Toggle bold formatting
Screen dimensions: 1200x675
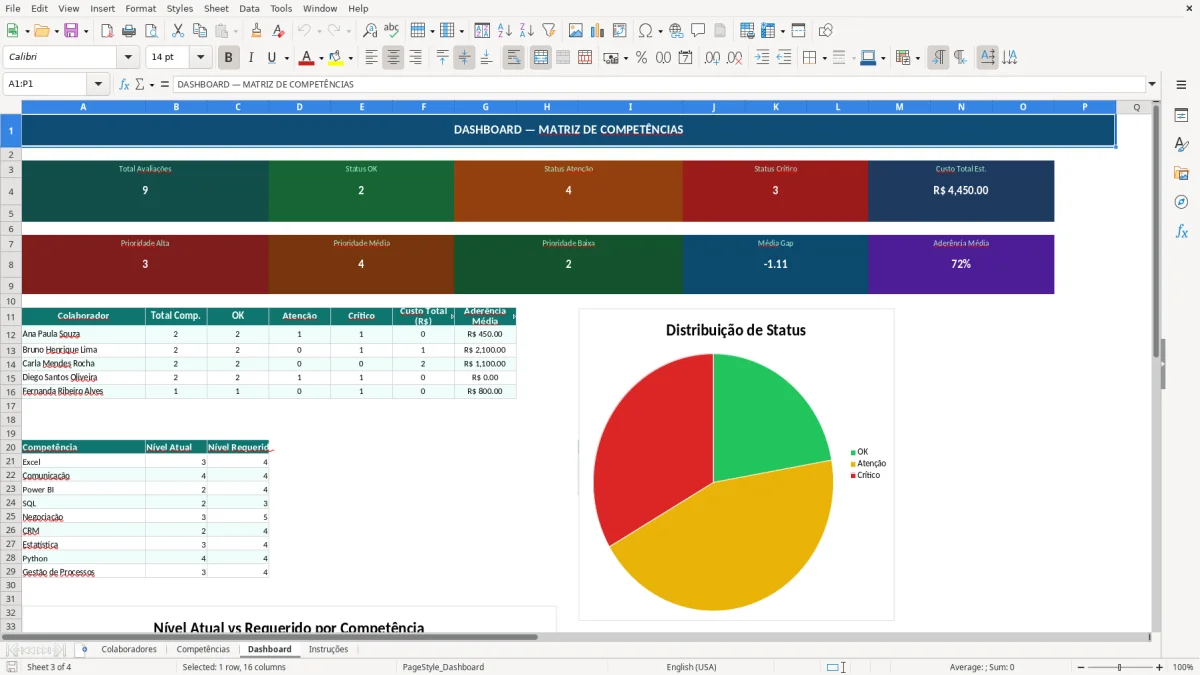(x=228, y=57)
